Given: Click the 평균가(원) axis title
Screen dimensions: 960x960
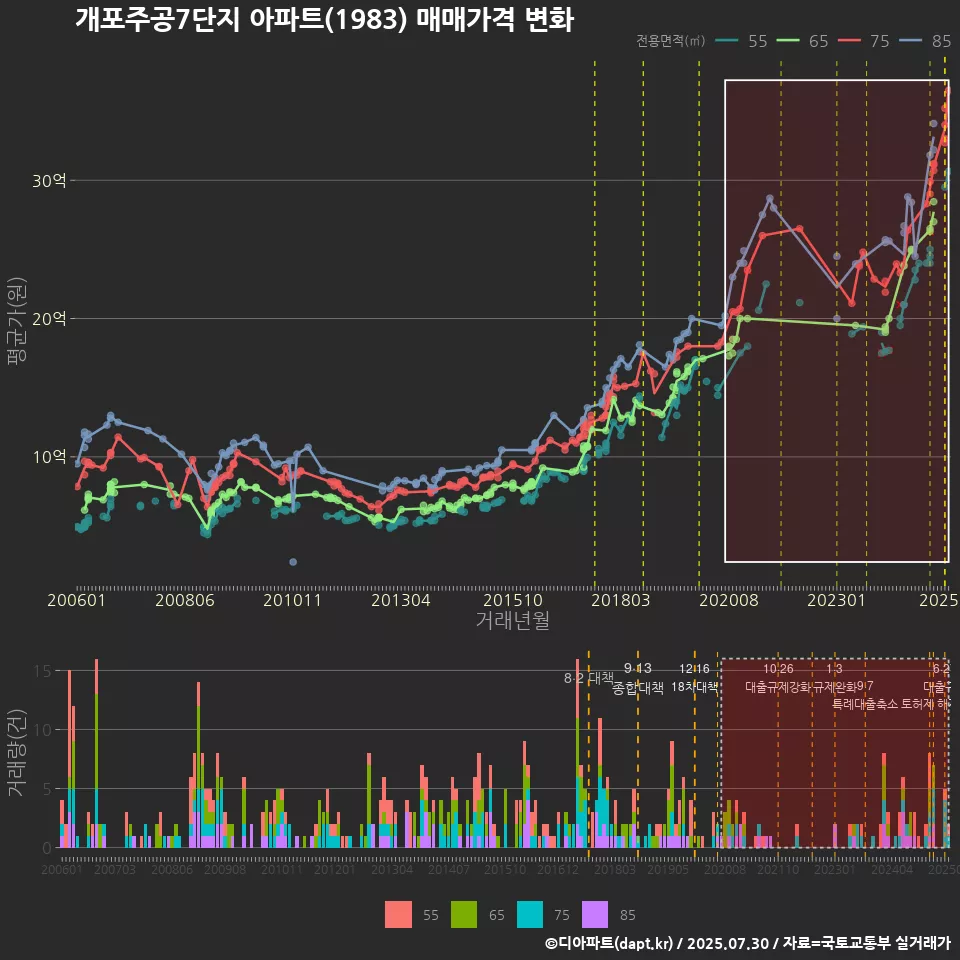Looking at the screenshot, I should [x=17, y=321].
